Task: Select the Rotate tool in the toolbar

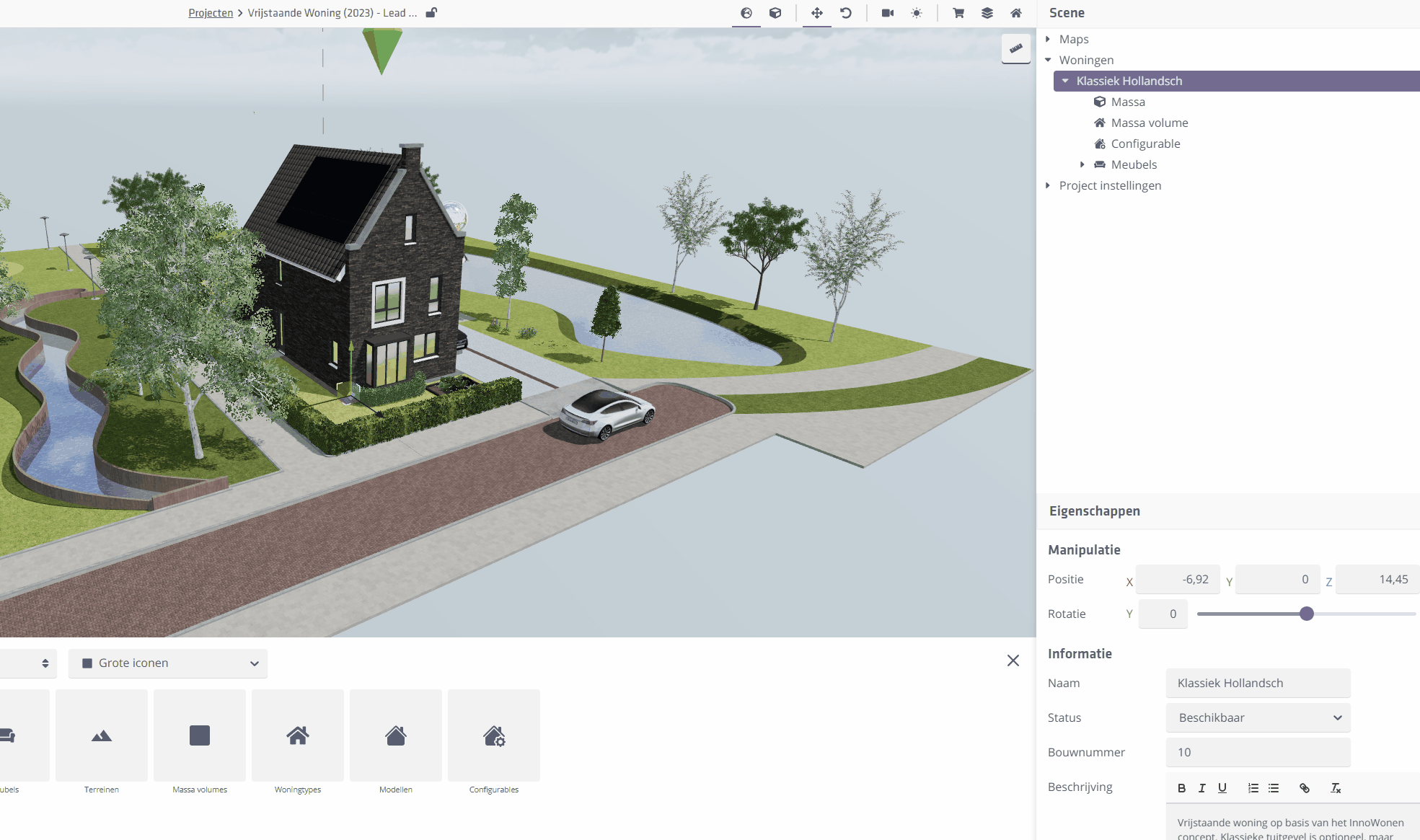Action: tap(845, 12)
